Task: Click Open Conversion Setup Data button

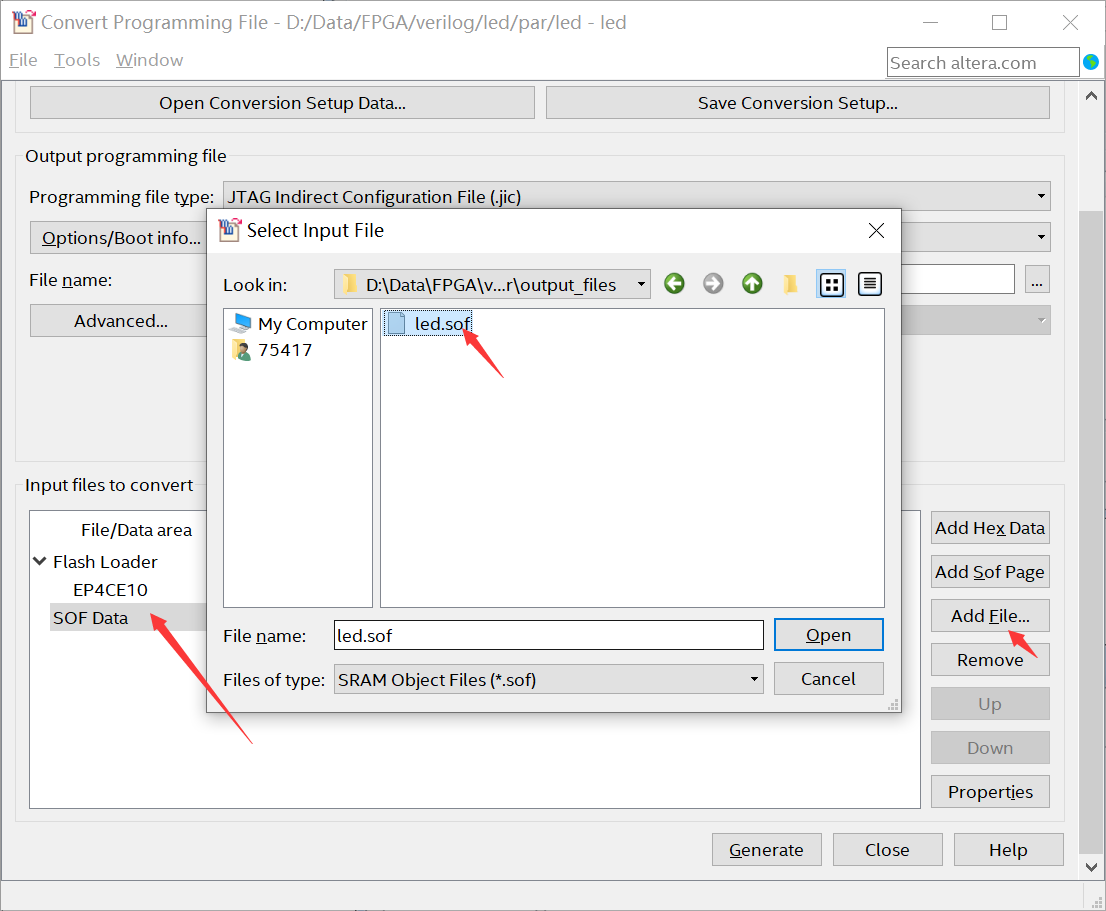Action: click(x=282, y=103)
